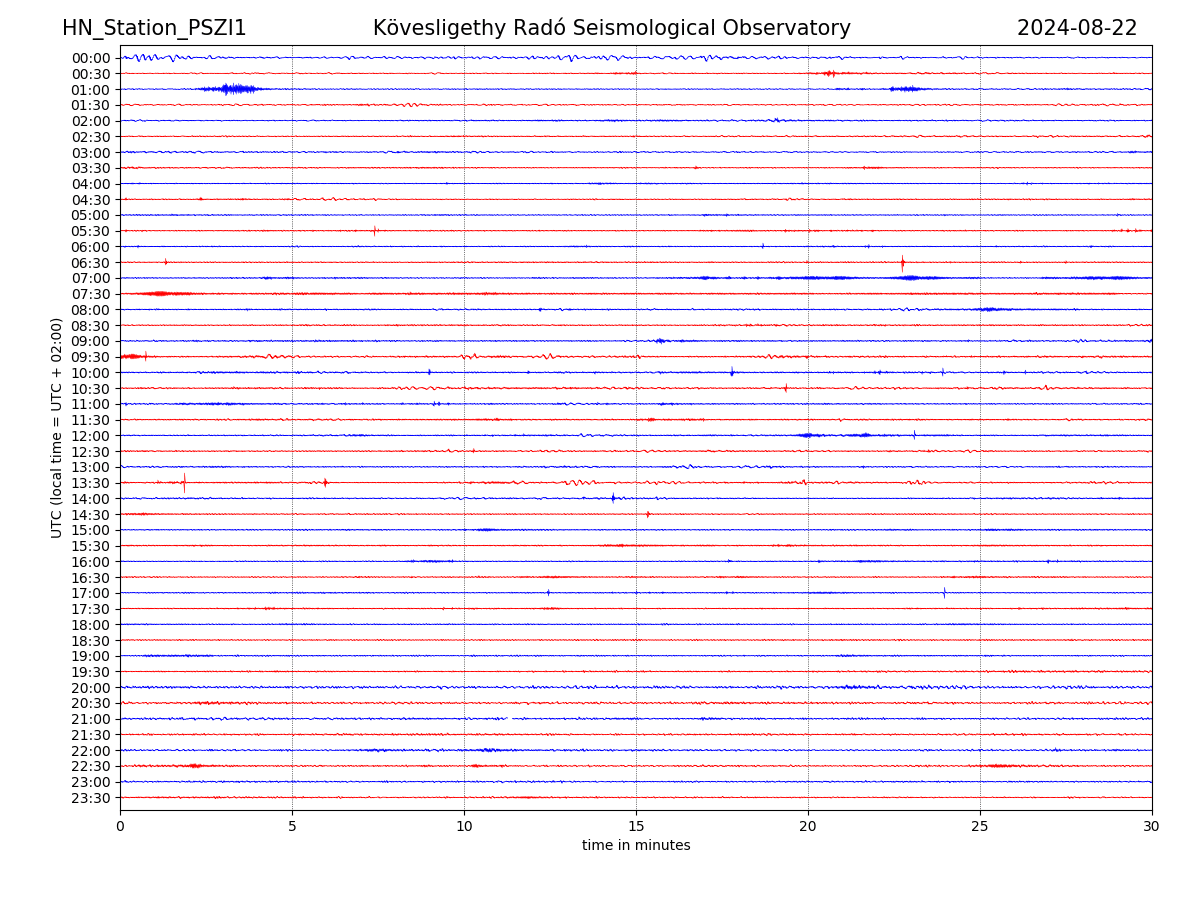This screenshot has height=900, width=1200.
Task: Select the 'time in minutes' axis label
Action: (x=636, y=846)
